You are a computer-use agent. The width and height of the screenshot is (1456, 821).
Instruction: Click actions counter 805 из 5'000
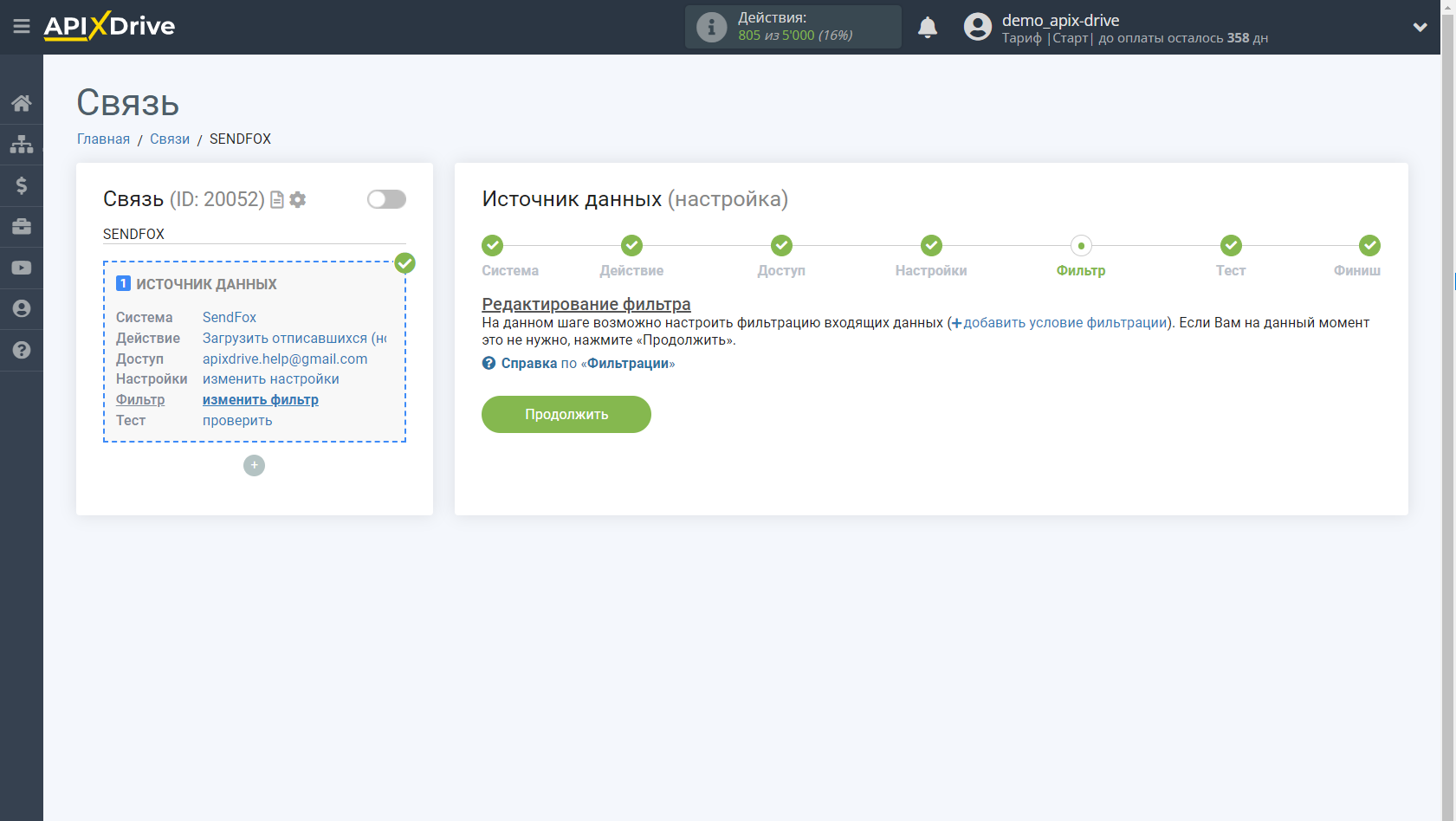795,36
